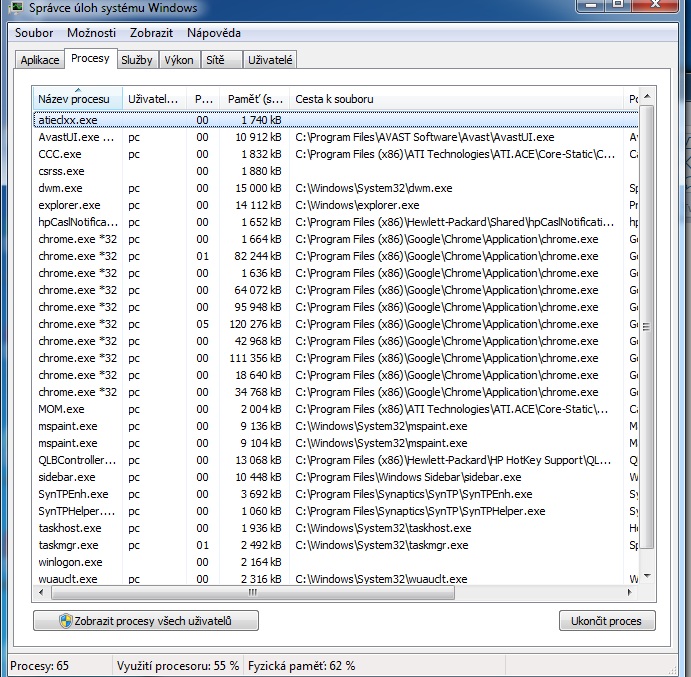This screenshot has width=691, height=677.
Task: Select the CCC.exe process
Action: 336,154
